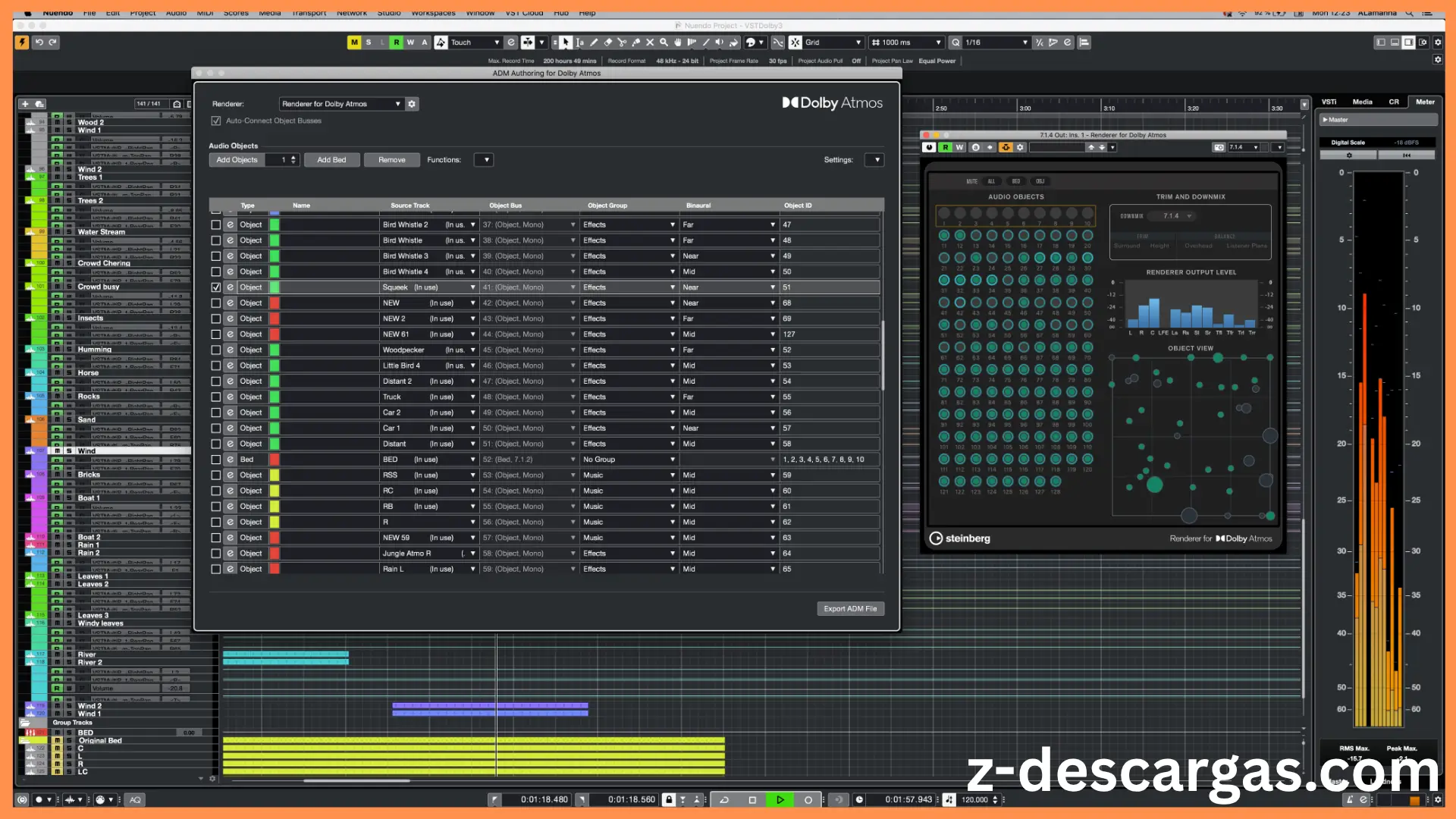Open the Project menu
Viewport: 1456px width, 819px height.
pyautogui.click(x=143, y=13)
